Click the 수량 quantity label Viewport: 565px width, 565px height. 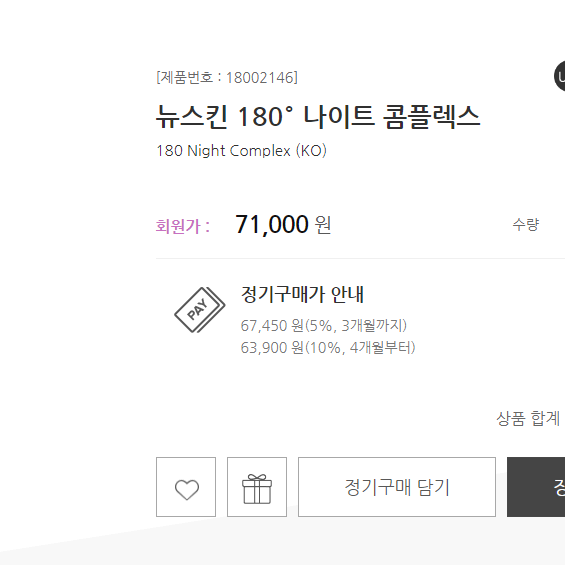click(526, 224)
